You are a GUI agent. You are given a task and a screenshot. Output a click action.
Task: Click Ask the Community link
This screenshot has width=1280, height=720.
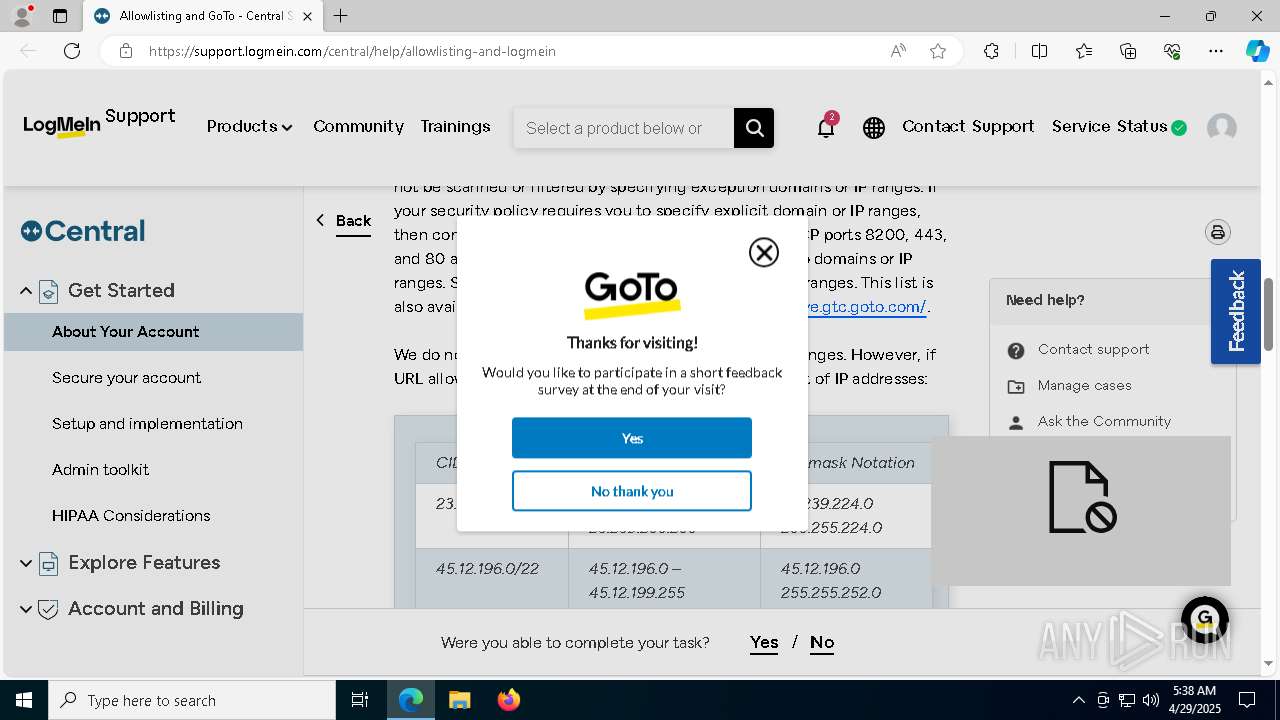[x=1104, y=421]
